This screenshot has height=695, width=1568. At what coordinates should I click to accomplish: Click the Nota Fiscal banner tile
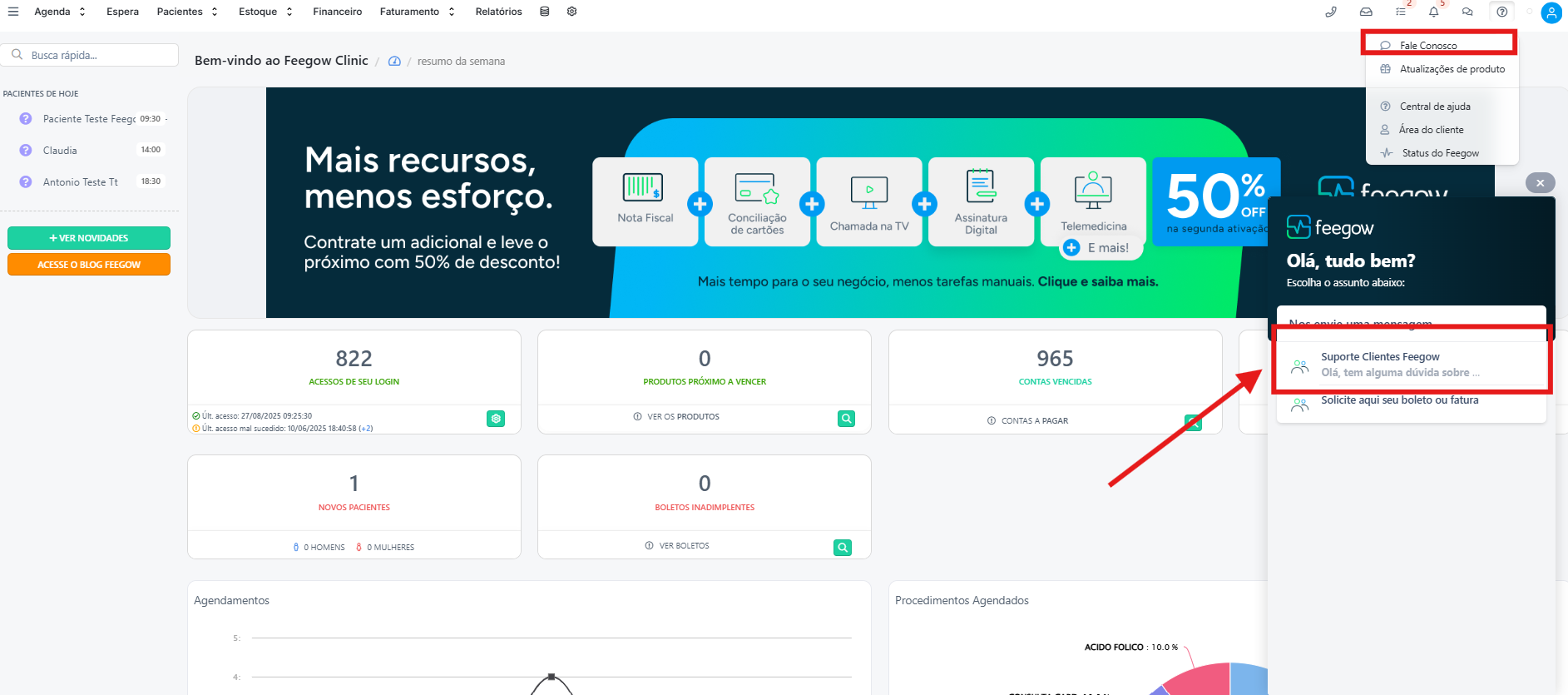[646, 201]
